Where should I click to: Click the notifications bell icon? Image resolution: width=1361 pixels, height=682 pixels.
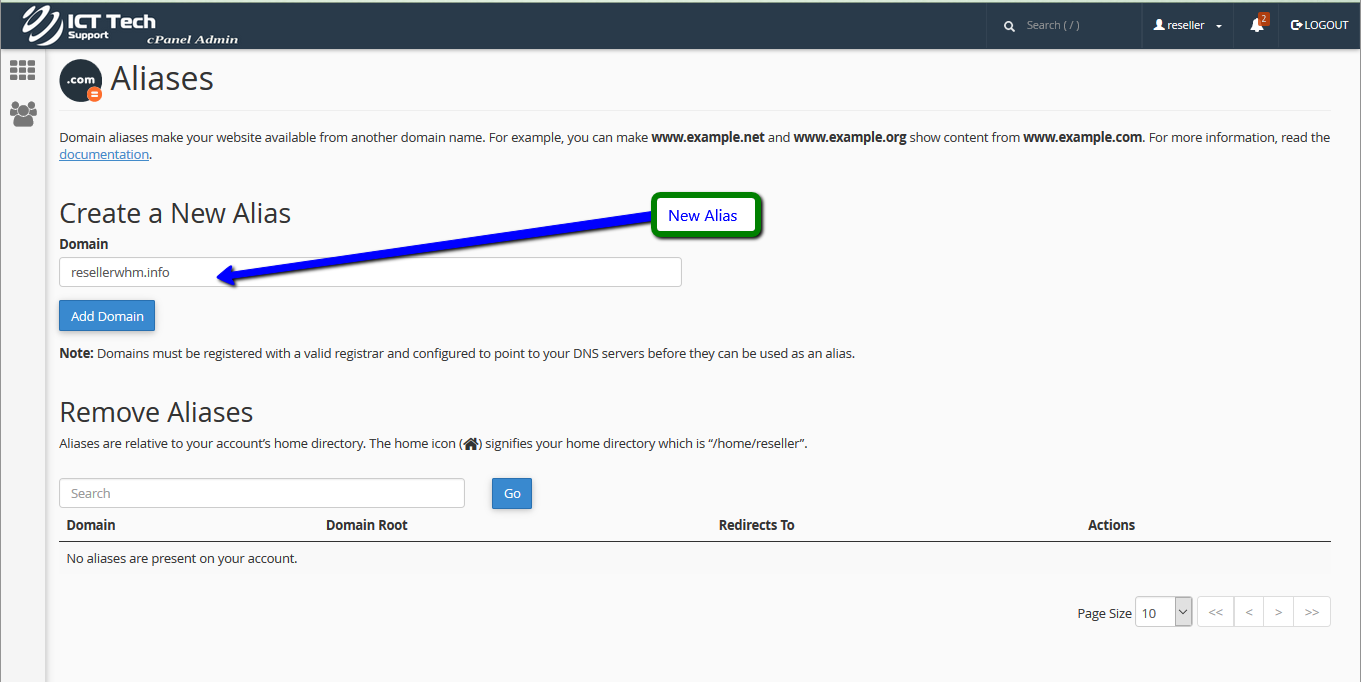(x=1257, y=25)
